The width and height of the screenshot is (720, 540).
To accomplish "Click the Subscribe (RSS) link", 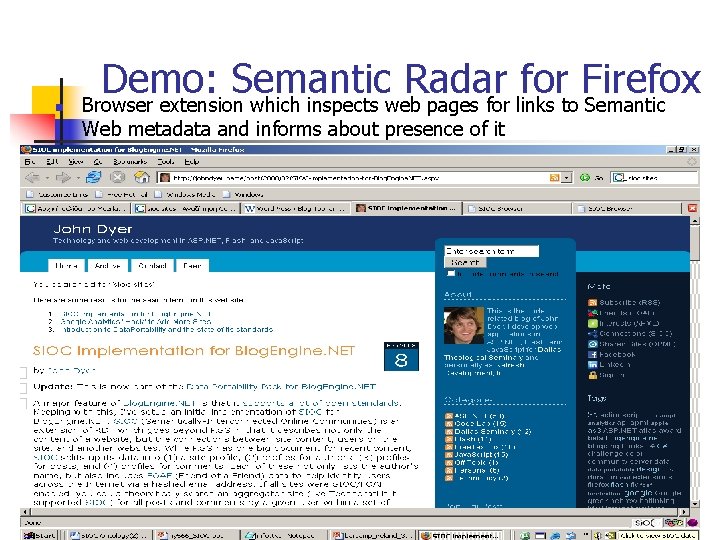I will tap(630, 302).
